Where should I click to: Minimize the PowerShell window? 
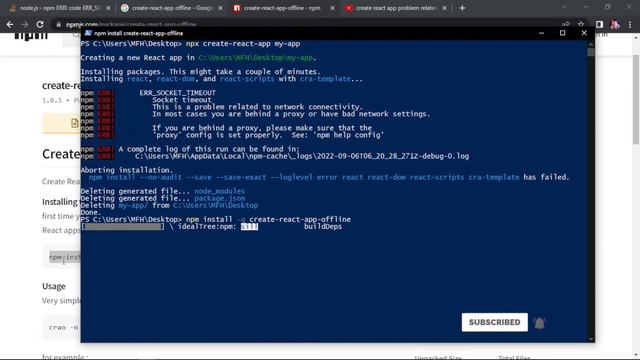coord(541,33)
